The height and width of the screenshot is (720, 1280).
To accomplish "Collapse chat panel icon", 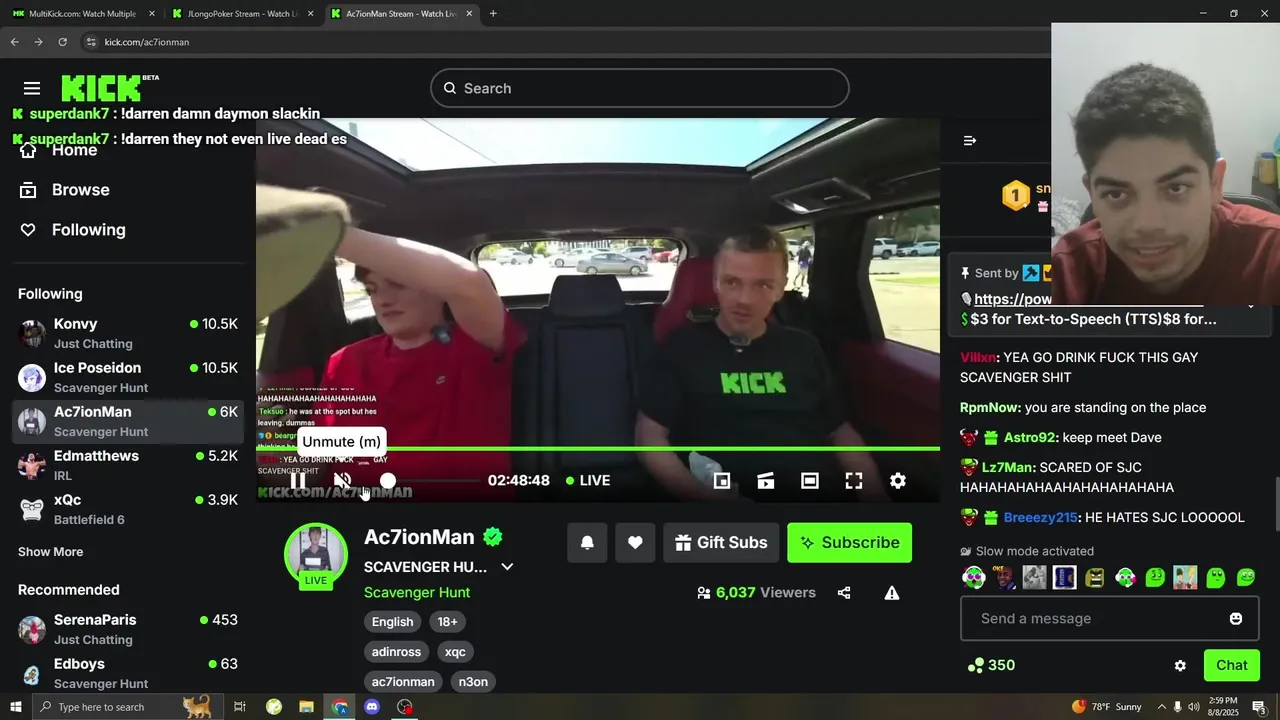I will 969,141.
